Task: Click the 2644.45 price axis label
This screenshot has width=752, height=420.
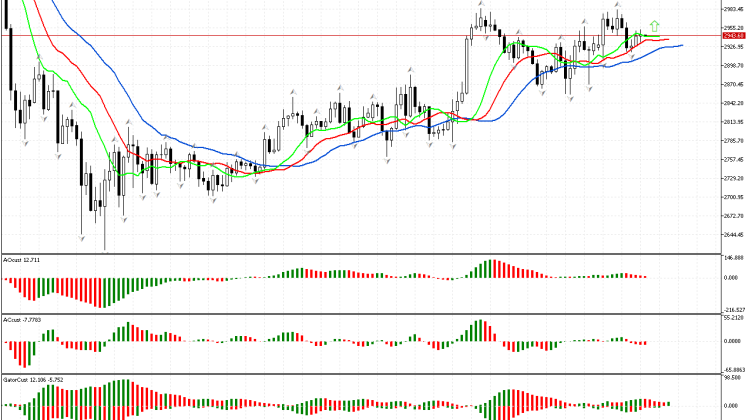Action: click(x=732, y=234)
